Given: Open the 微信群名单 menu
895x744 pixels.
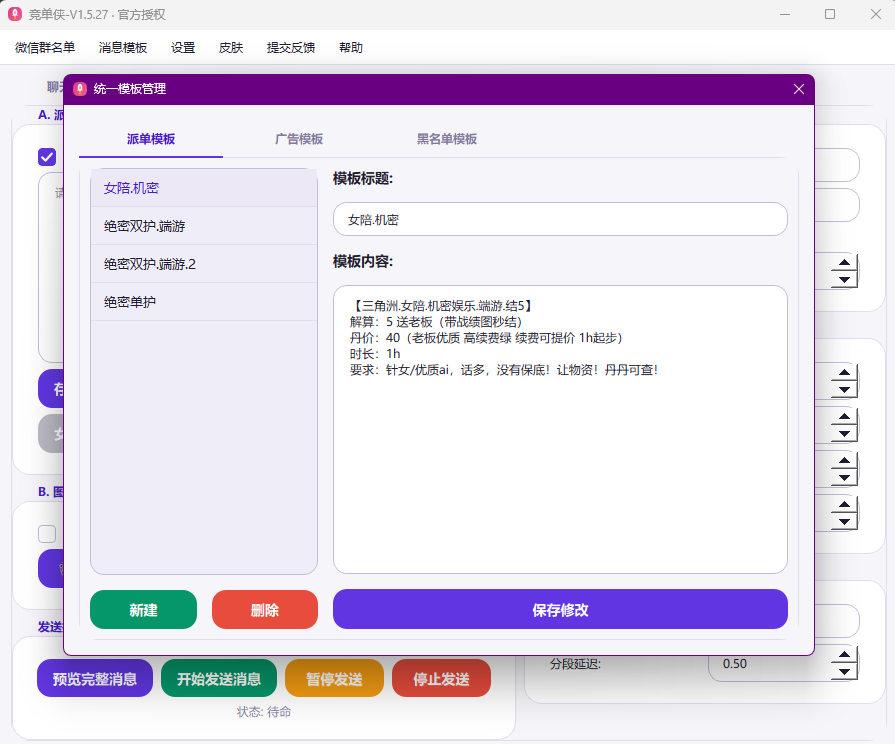Looking at the screenshot, I should coord(45,47).
